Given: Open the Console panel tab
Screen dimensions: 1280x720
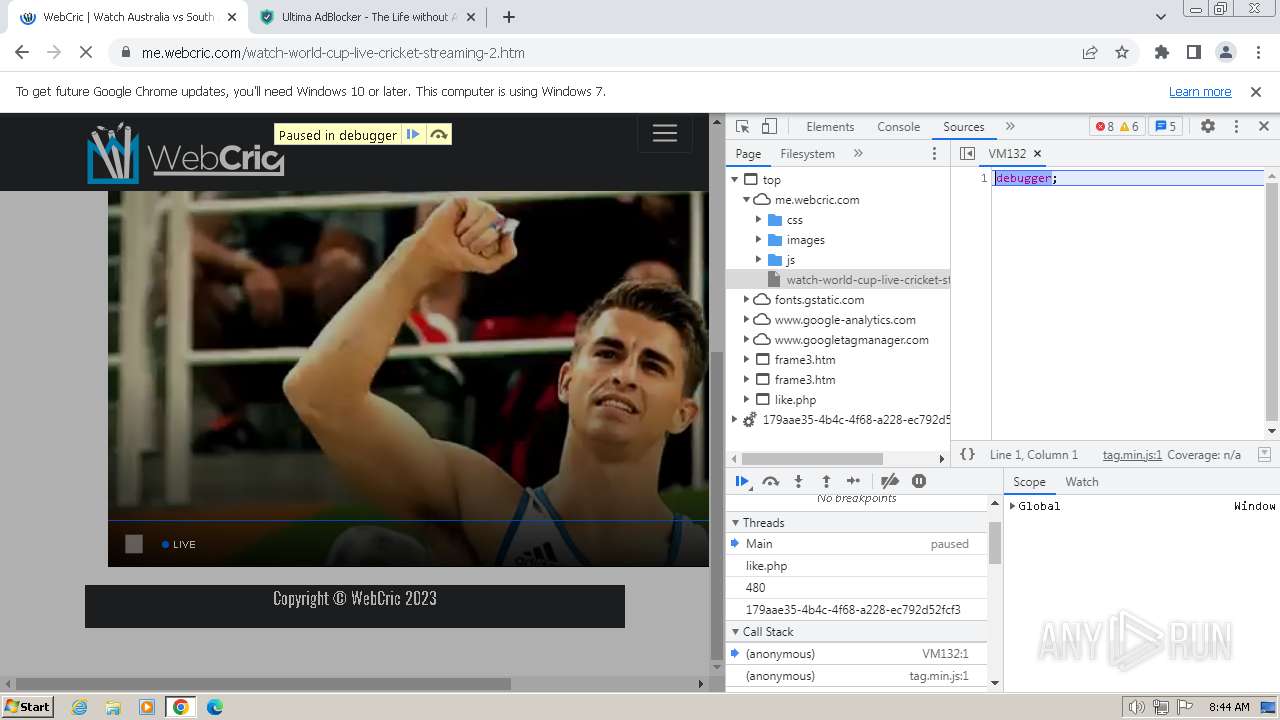Looking at the screenshot, I should (x=898, y=127).
